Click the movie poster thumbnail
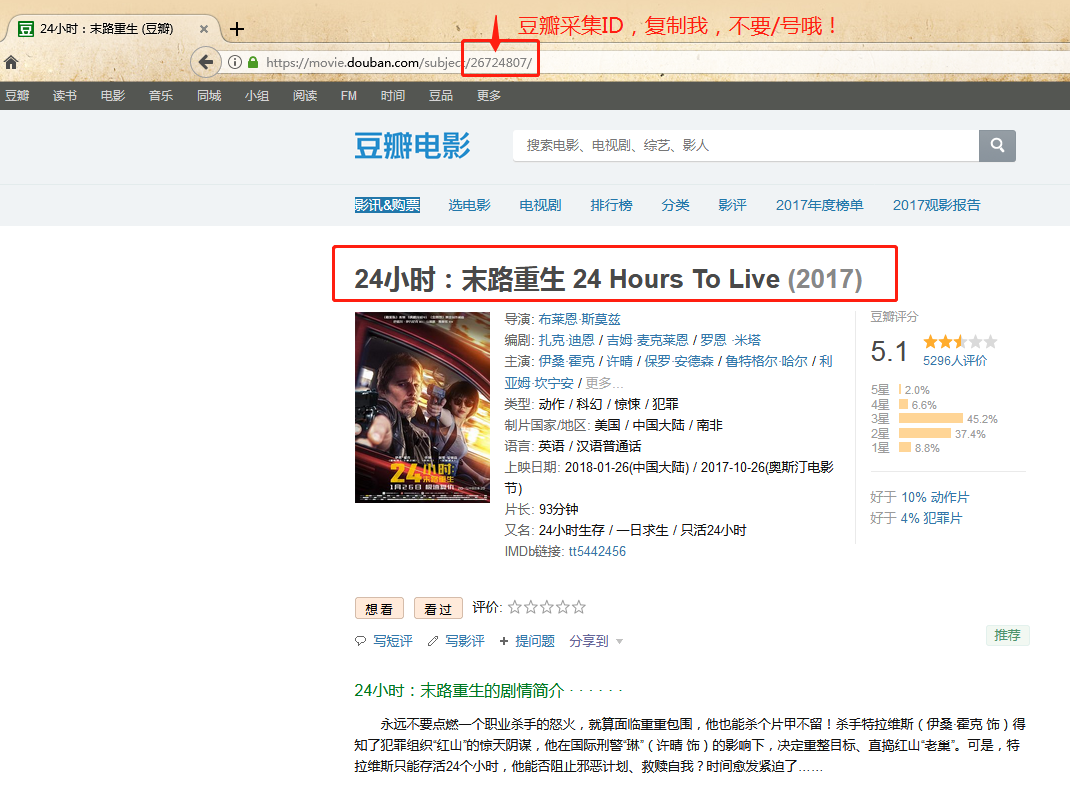Viewport: 1071px width, 787px height. coord(422,407)
